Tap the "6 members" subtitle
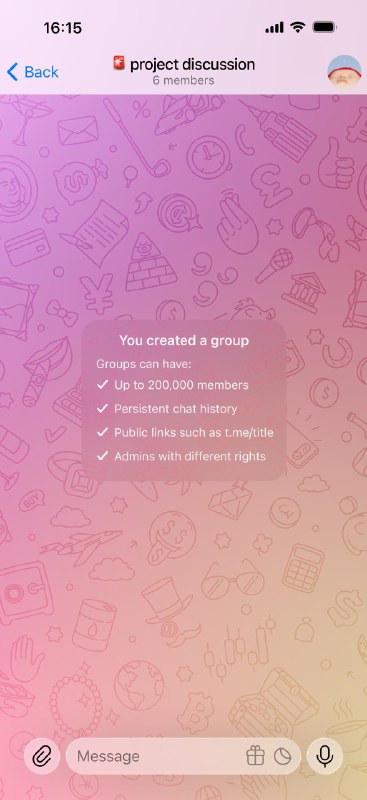 point(183,81)
